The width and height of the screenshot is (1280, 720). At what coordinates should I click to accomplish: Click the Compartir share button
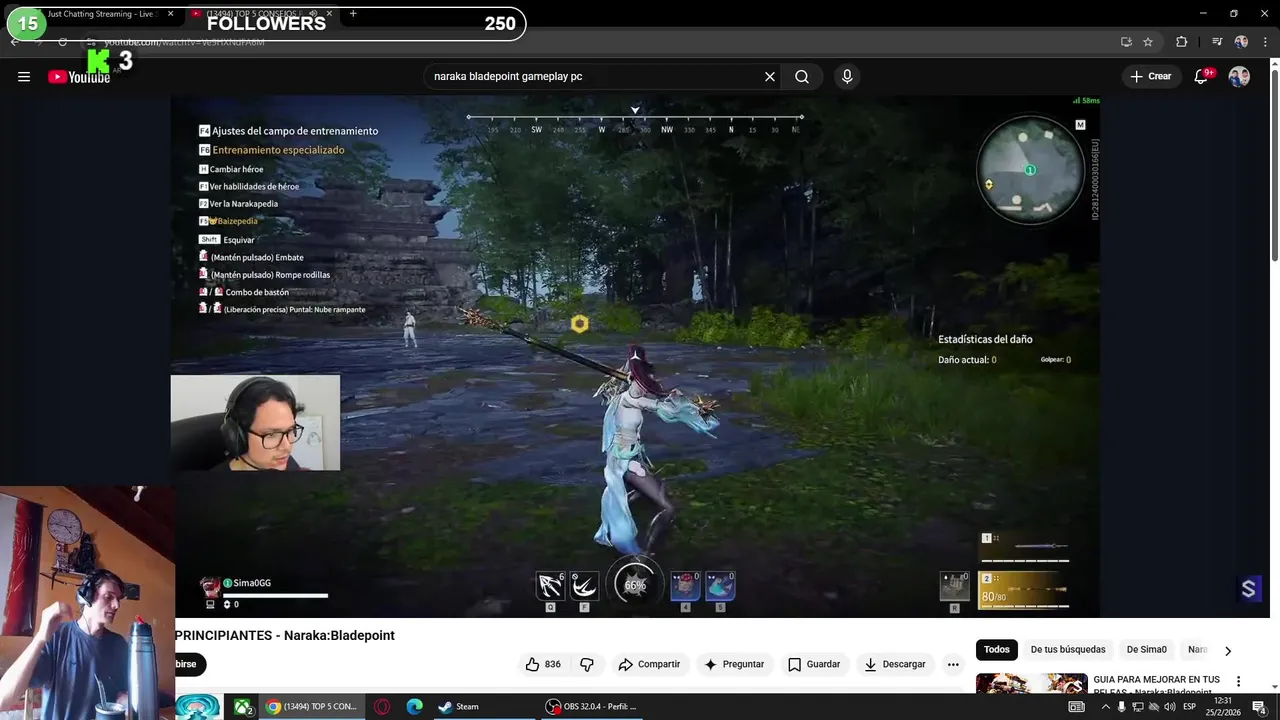[x=649, y=664]
